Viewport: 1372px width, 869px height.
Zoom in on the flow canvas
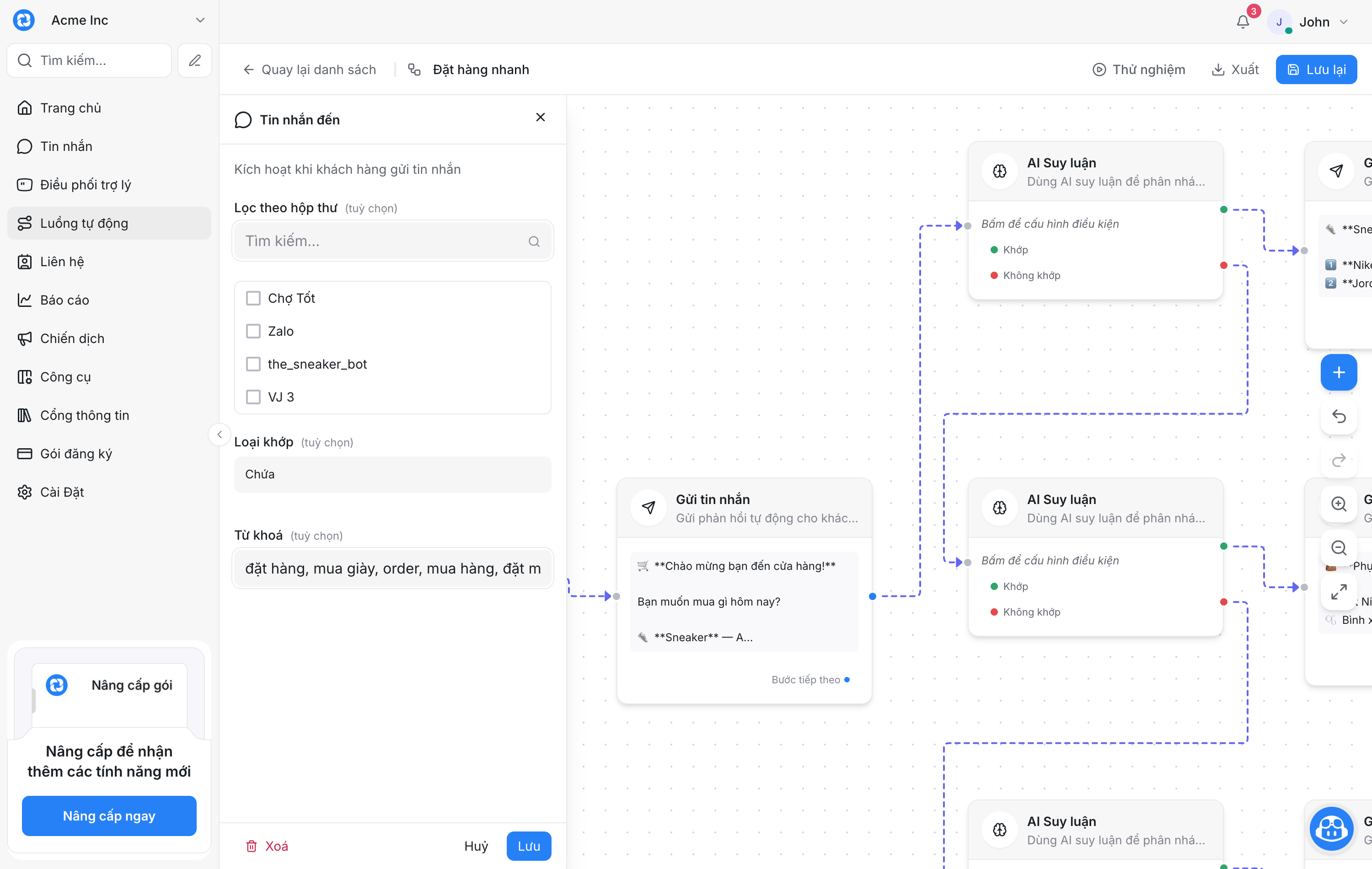point(1338,504)
